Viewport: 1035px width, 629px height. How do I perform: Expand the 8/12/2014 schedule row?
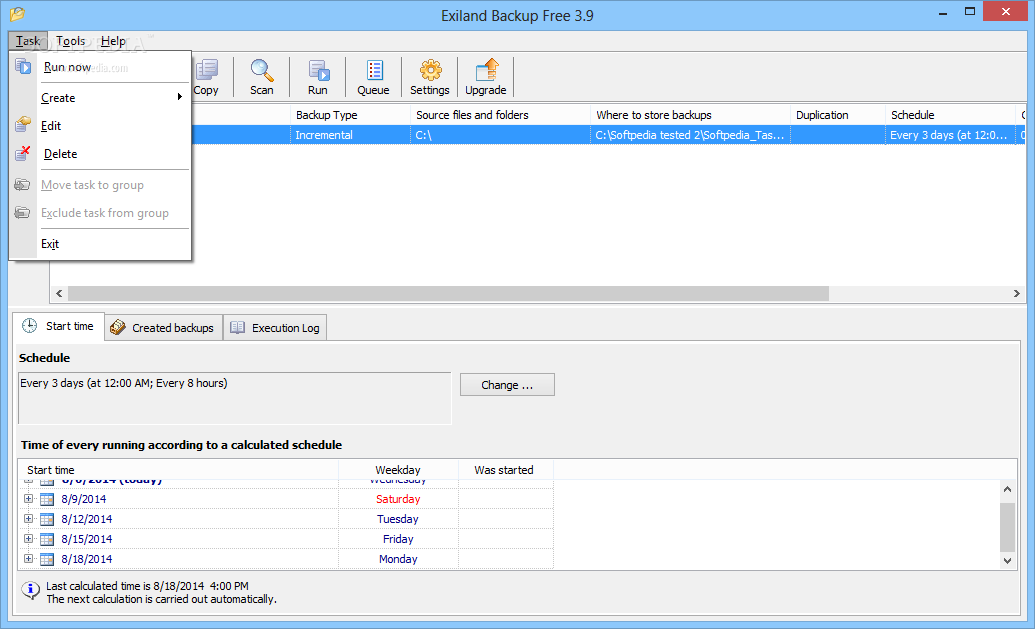[x=28, y=519]
